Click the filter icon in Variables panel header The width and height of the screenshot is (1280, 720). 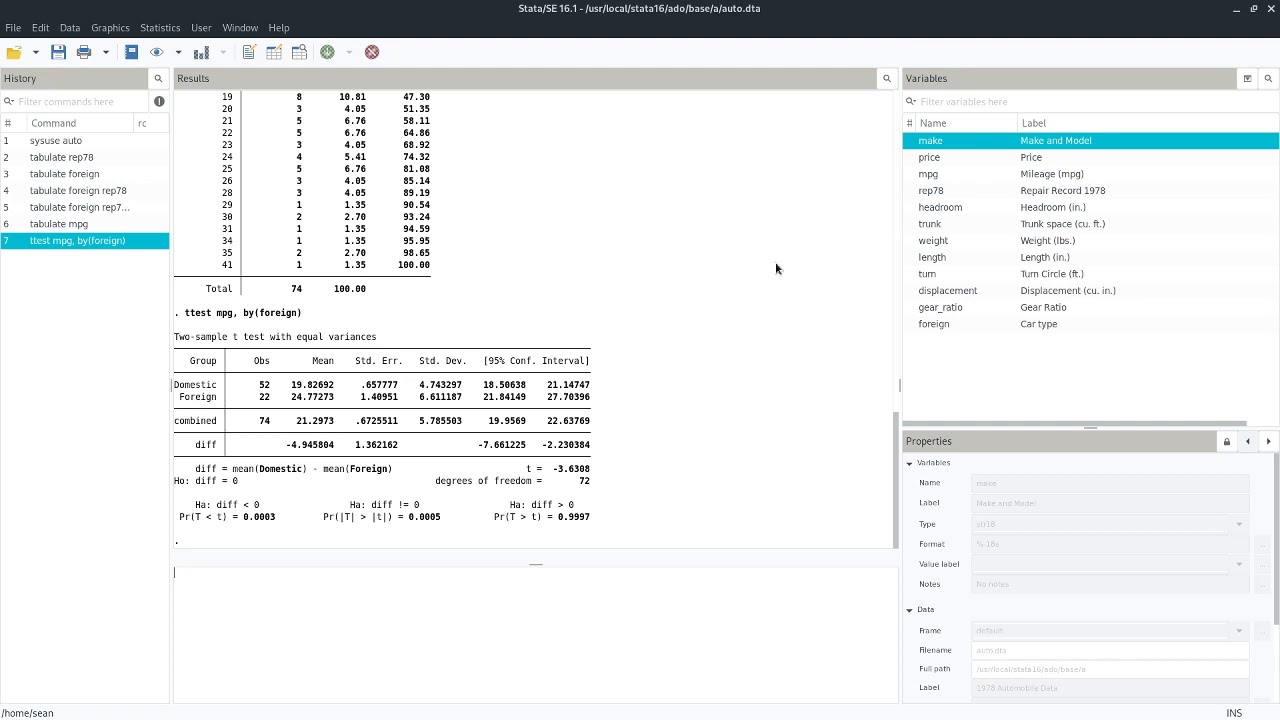tap(1247, 78)
